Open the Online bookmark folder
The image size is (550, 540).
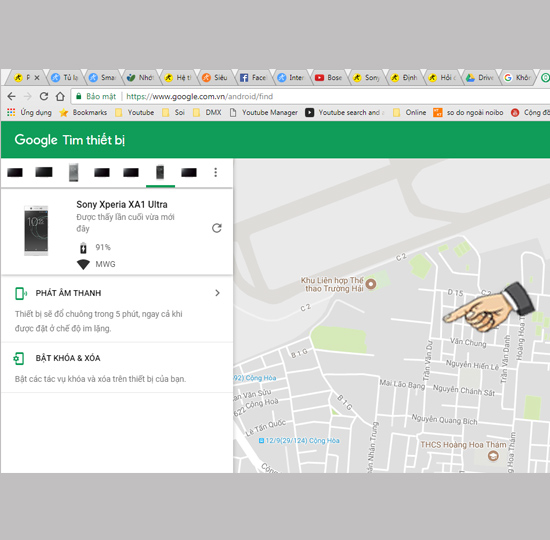pyautogui.click(x=410, y=112)
